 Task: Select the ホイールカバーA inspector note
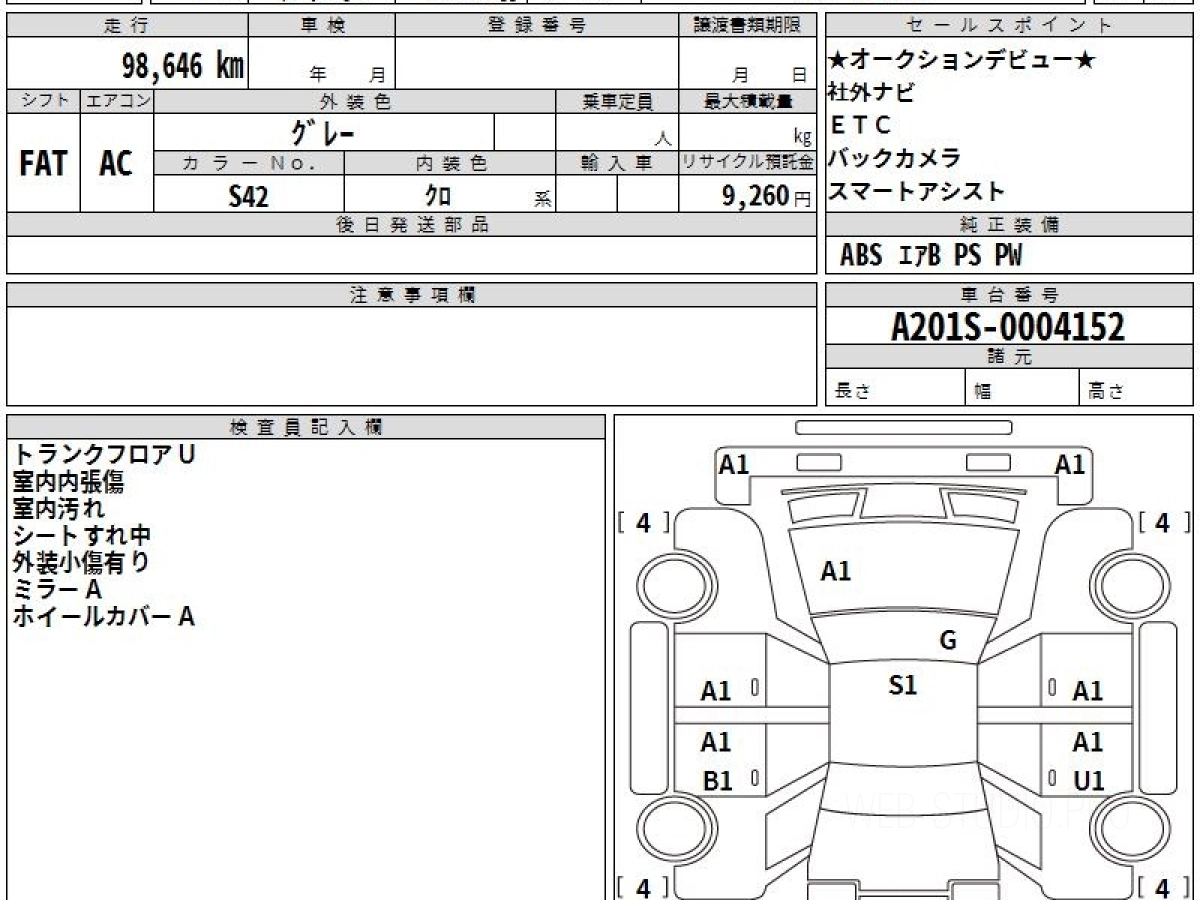tap(103, 616)
